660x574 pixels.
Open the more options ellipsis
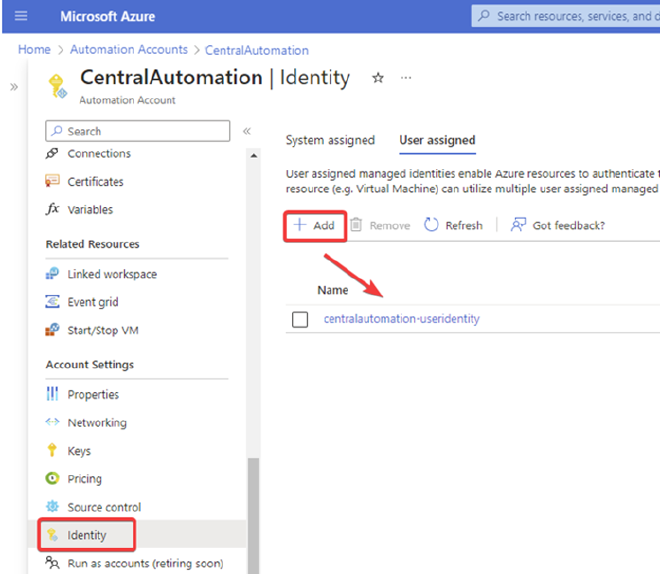pyautogui.click(x=406, y=78)
